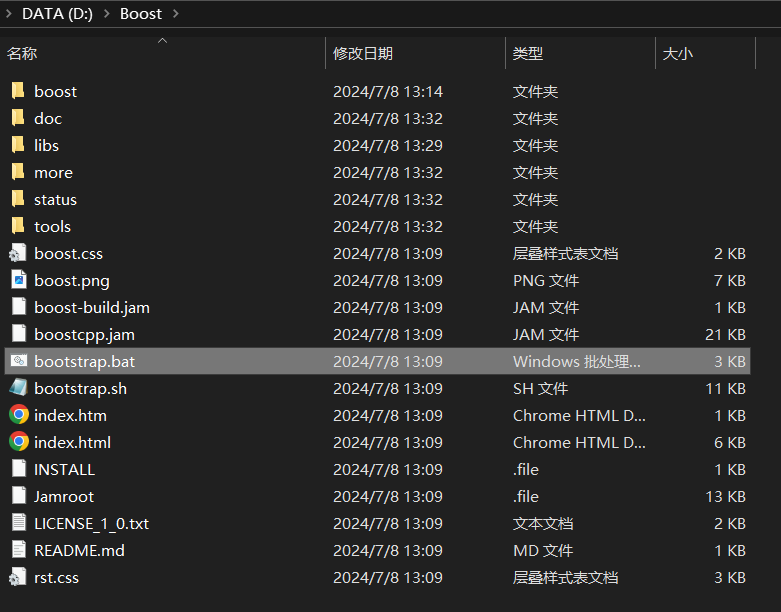
Task: Select the file name bootstrap.sh
Action: click(x=80, y=388)
